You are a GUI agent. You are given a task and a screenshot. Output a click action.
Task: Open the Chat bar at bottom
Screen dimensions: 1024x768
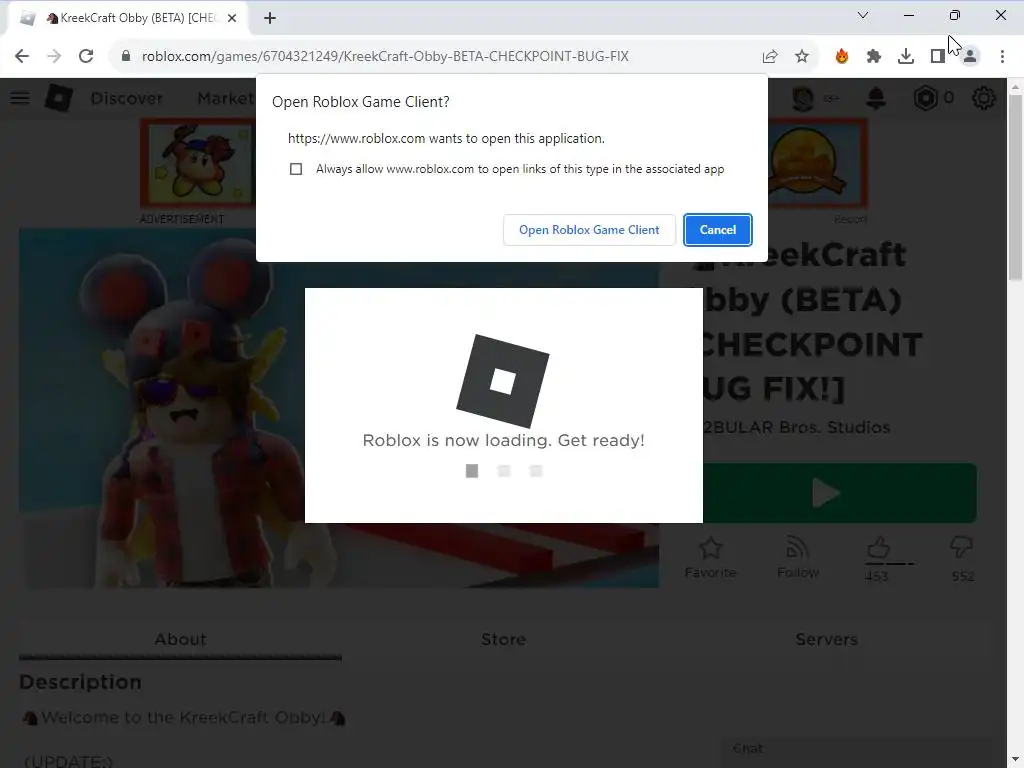click(856, 749)
